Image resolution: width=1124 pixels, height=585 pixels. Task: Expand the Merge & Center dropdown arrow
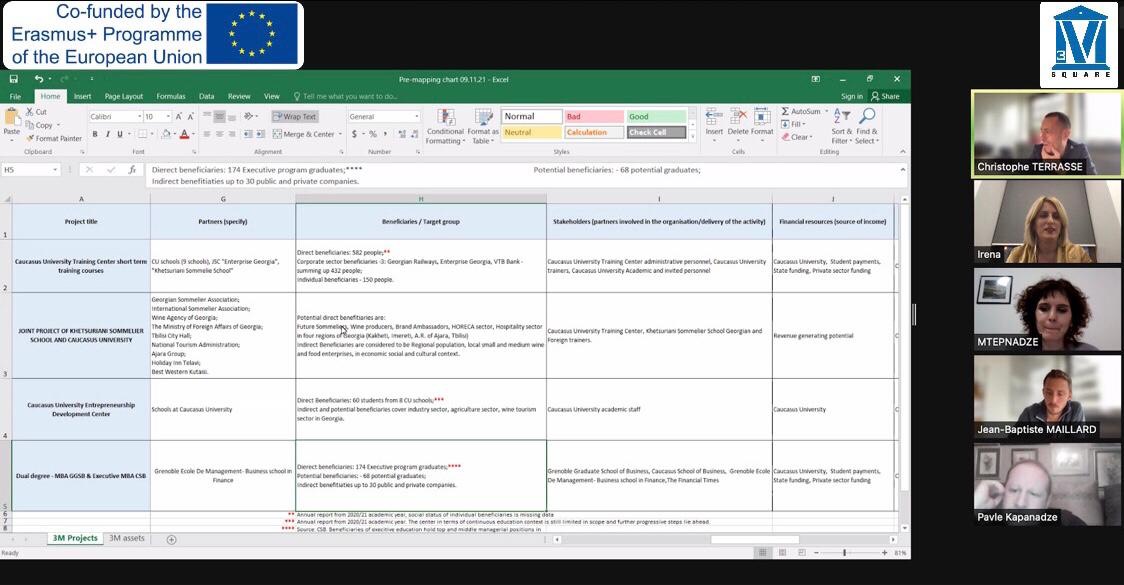tap(340, 134)
